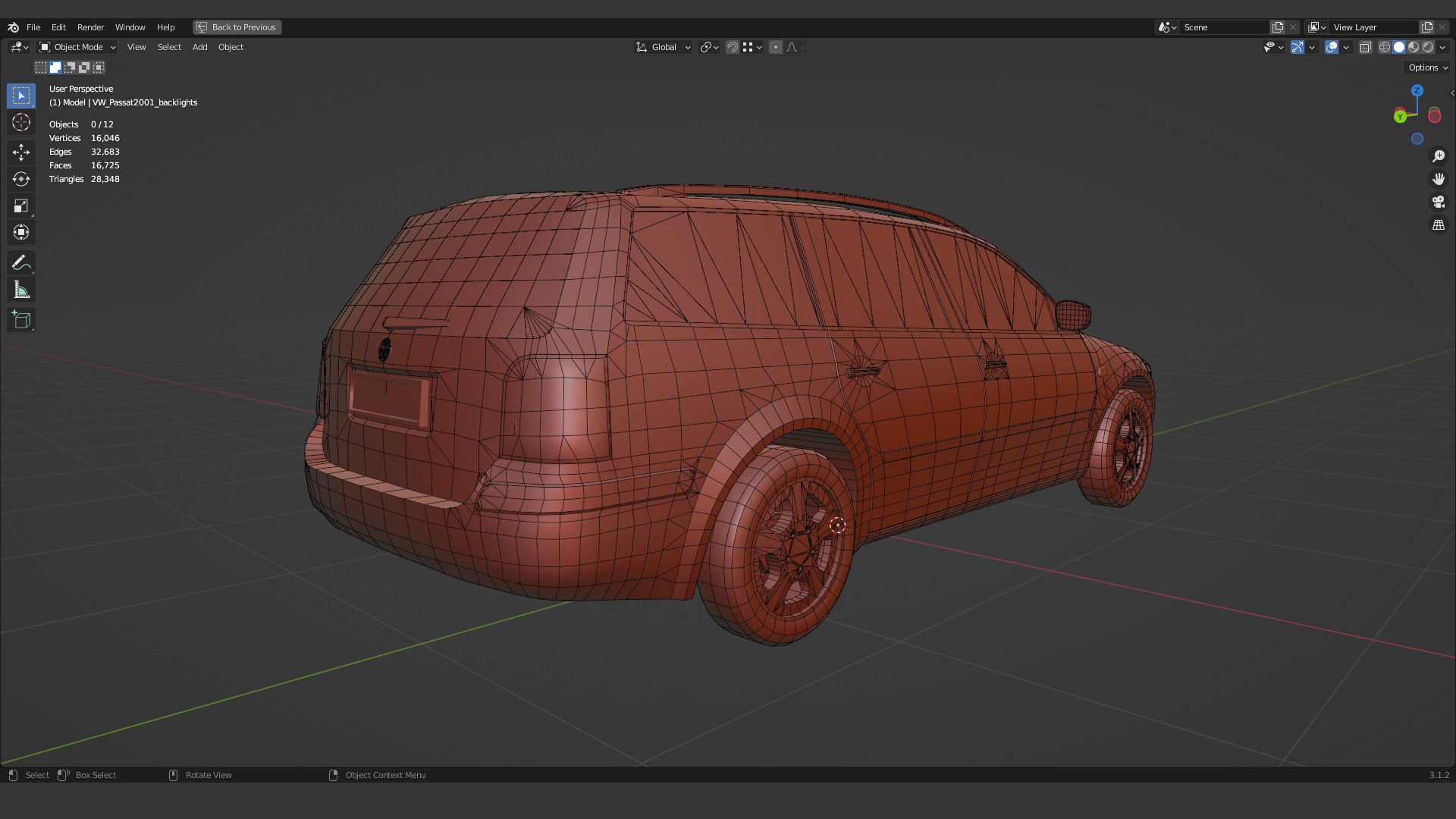Set selection mode to Set (new selection)
Viewport: 1456px width, 819px height.
[41, 67]
